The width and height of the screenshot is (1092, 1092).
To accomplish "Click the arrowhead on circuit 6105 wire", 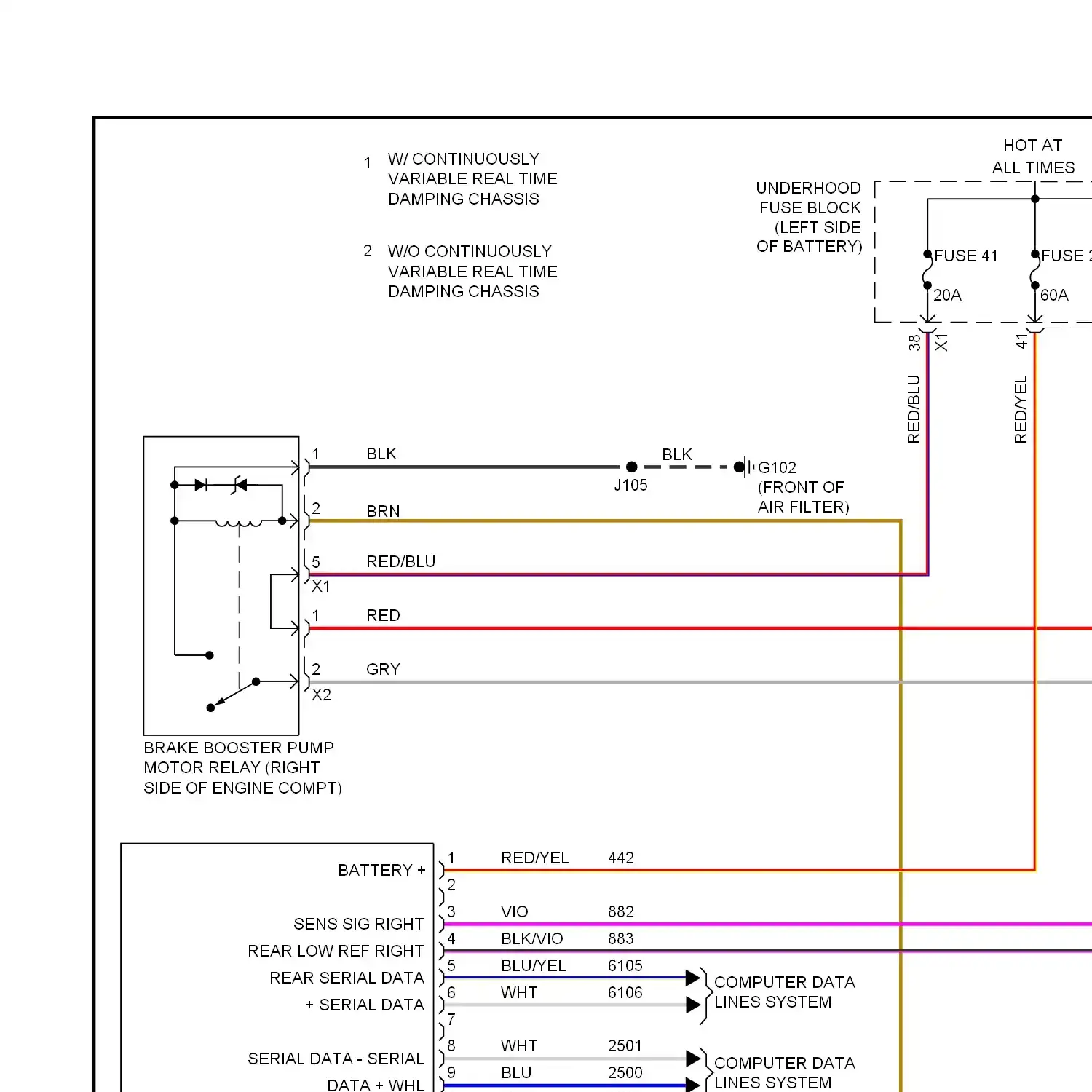I will click(x=693, y=978).
